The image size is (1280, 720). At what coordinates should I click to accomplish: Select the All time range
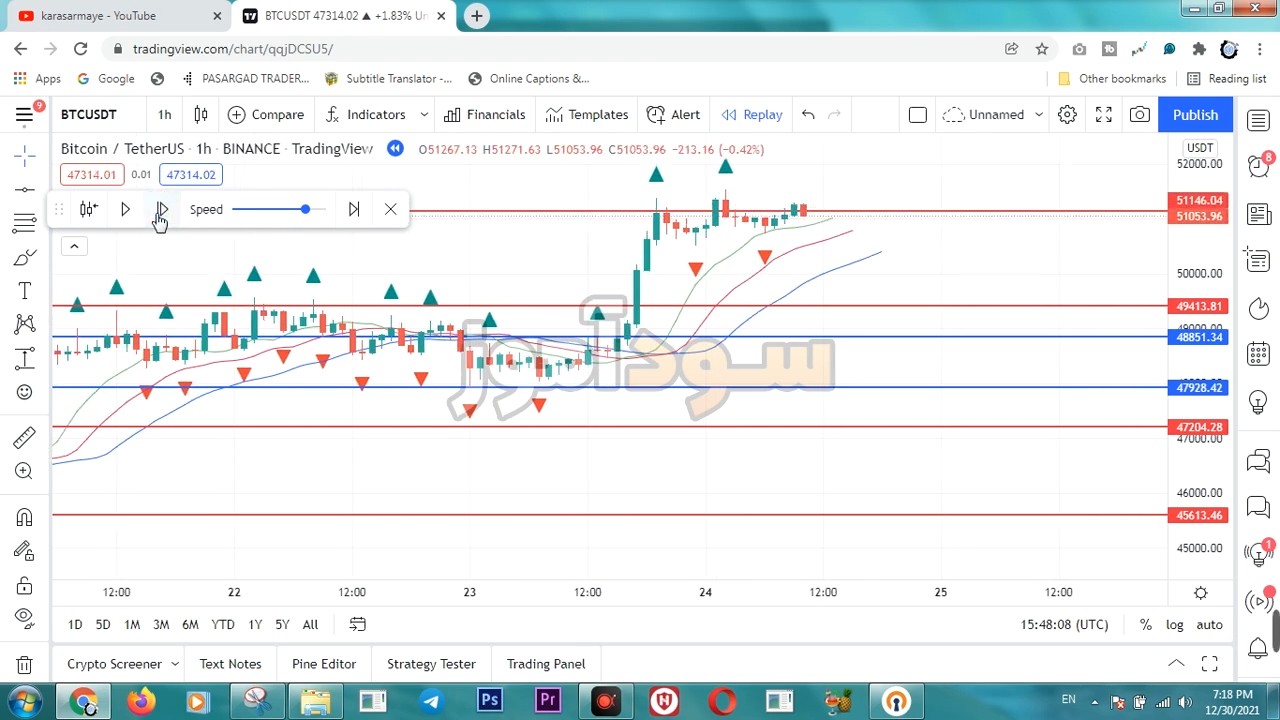[x=310, y=625]
